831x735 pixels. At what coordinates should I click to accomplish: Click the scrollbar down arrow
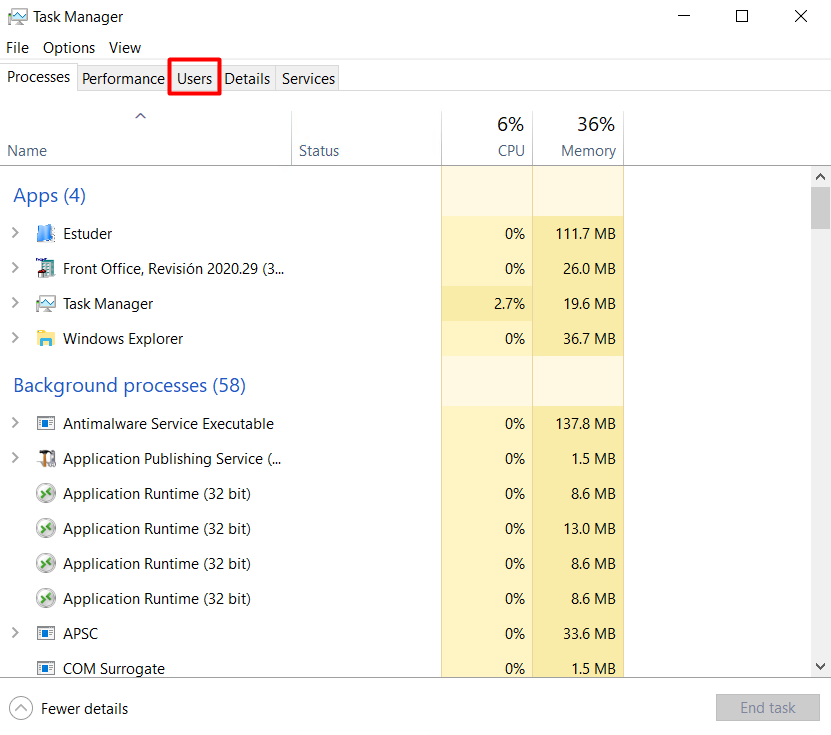click(x=820, y=666)
